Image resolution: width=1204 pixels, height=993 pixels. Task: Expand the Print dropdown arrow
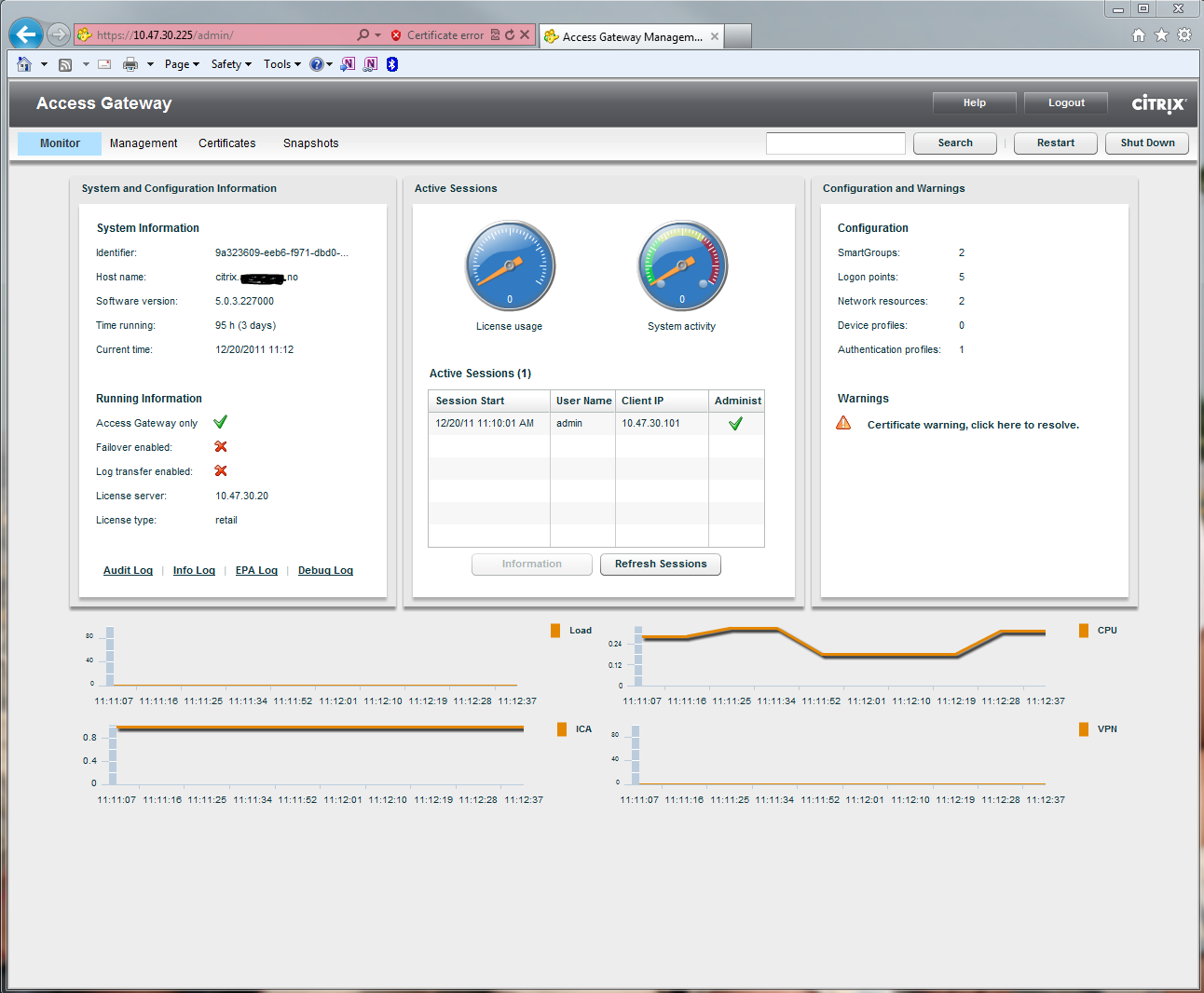click(150, 64)
